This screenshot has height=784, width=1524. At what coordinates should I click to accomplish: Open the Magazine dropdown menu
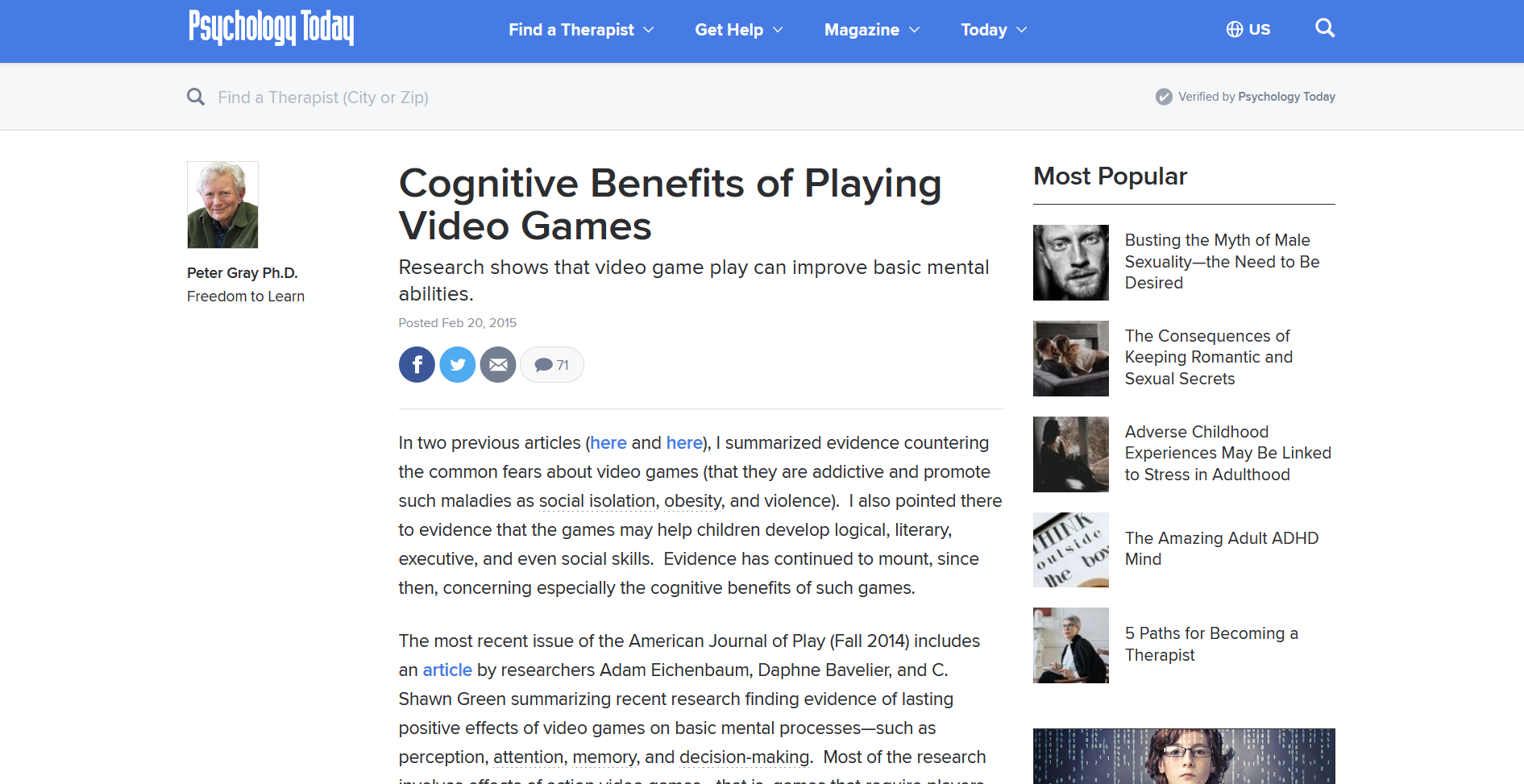pos(871,30)
